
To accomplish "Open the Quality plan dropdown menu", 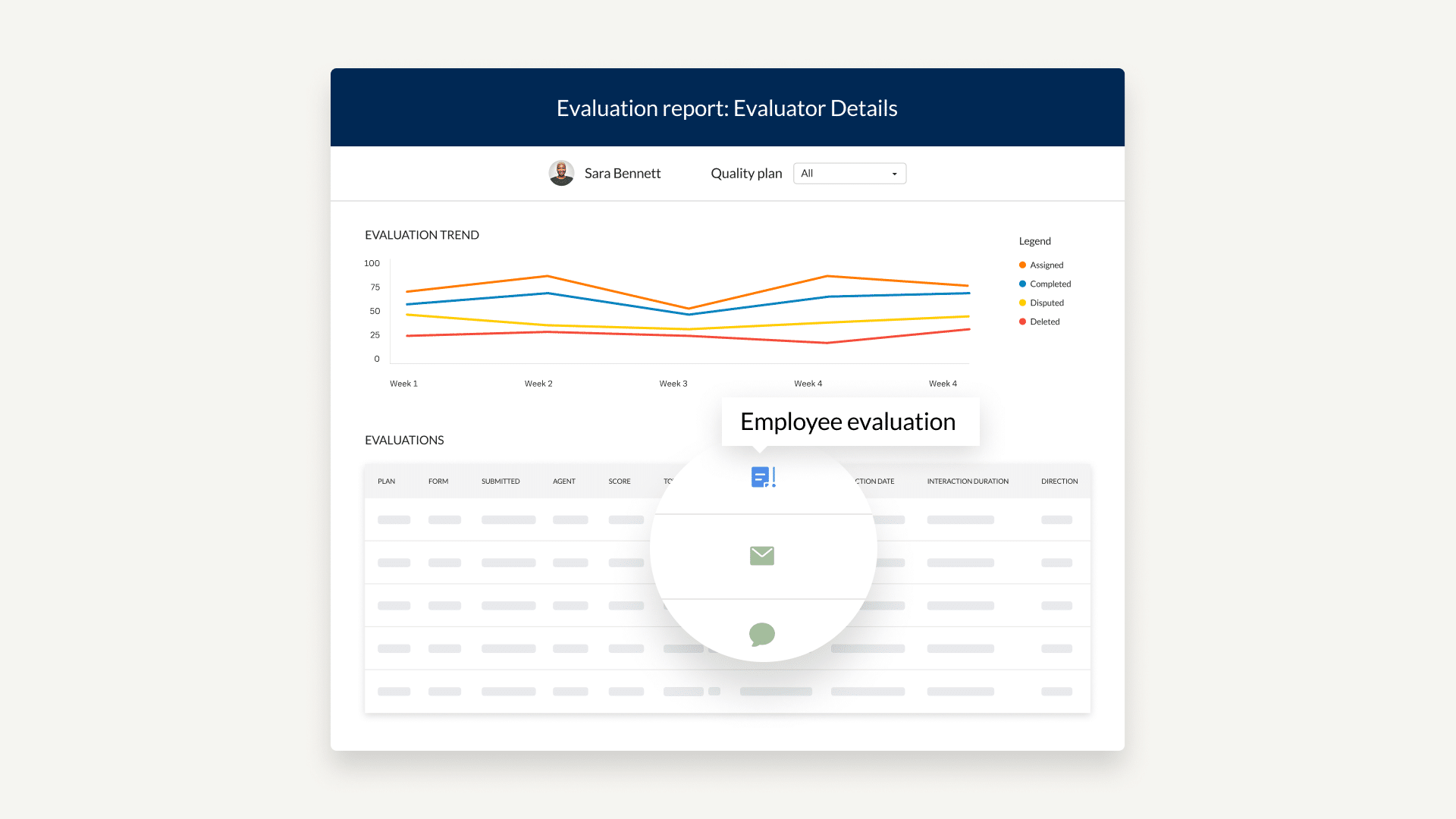I will (849, 173).
